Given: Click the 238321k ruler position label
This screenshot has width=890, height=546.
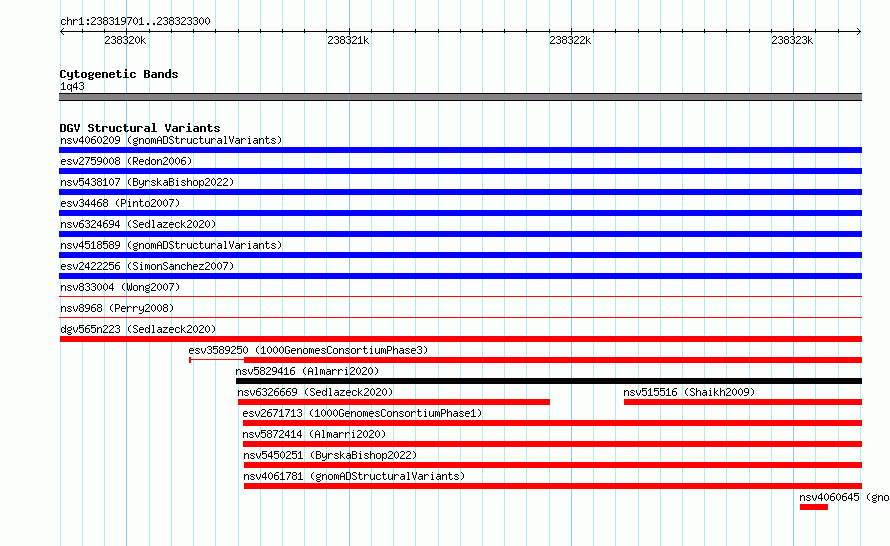Looking at the screenshot, I should tap(348, 40).
